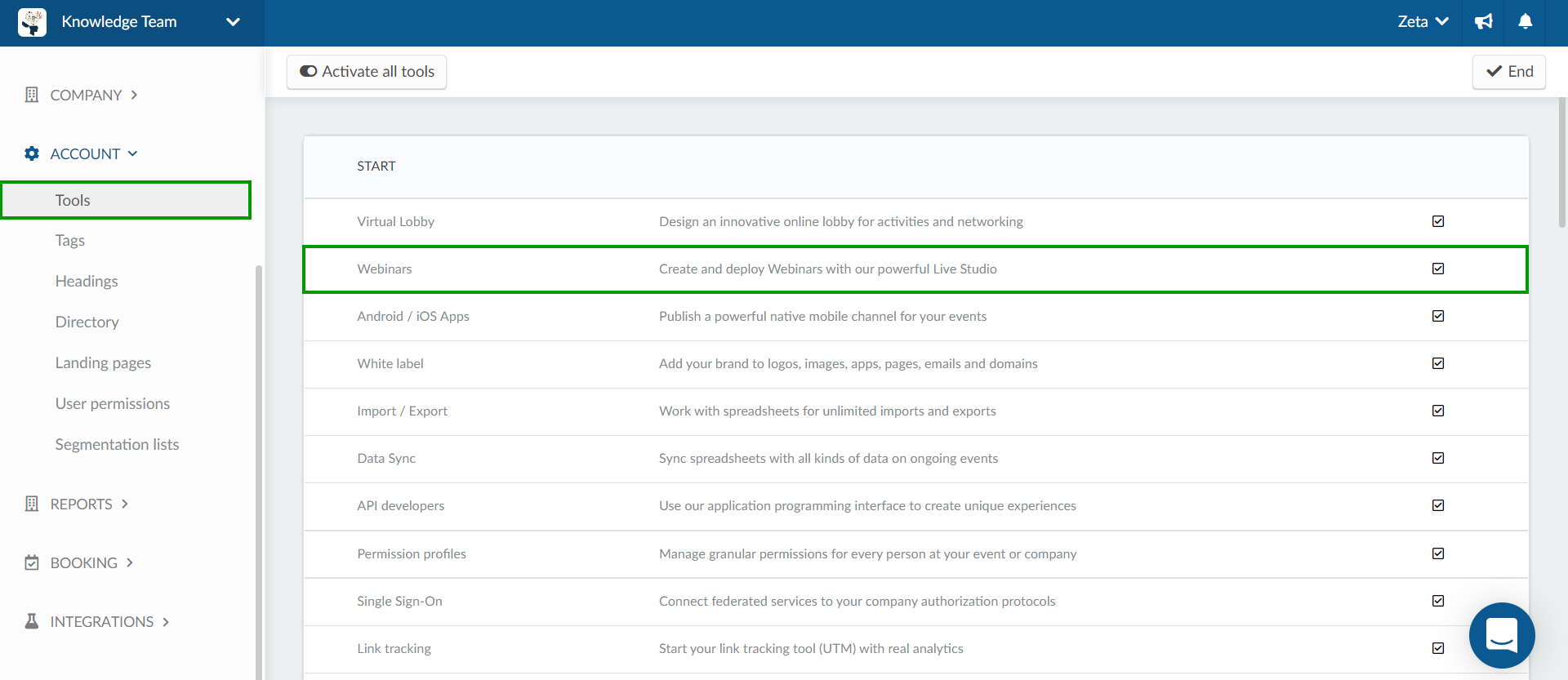Viewport: 1568px width, 680px height.
Task: Open Tags in the sidebar
Action: coord(70,240)
